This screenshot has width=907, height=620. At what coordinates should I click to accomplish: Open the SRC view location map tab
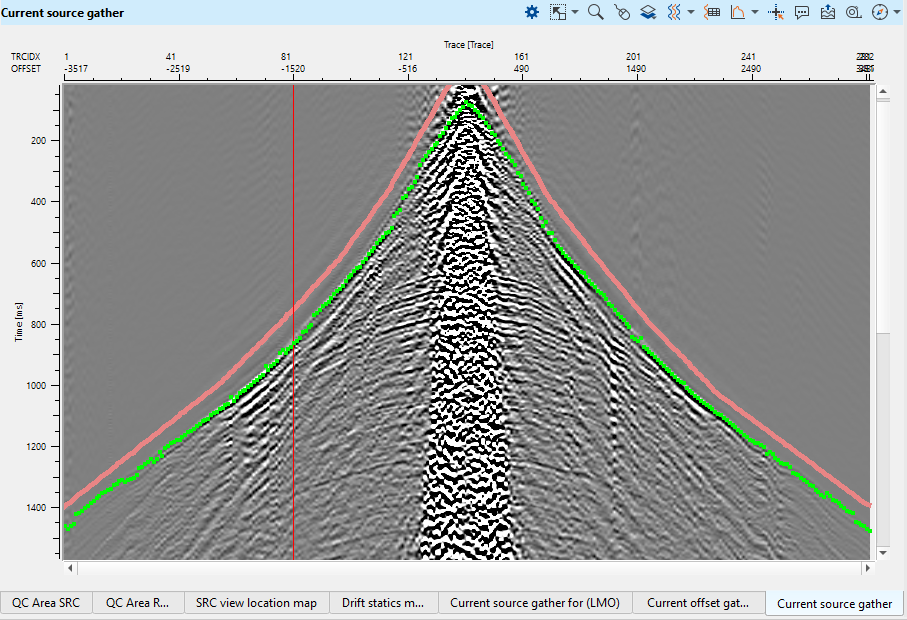256,603
